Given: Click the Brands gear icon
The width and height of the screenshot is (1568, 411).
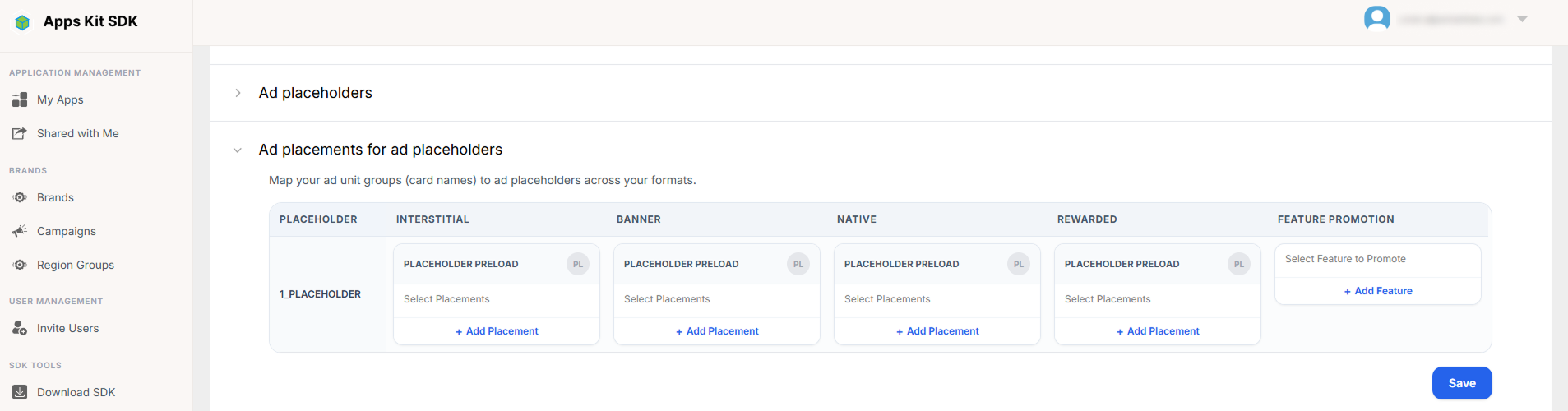Looking at the screenshot, I should 20,197.
